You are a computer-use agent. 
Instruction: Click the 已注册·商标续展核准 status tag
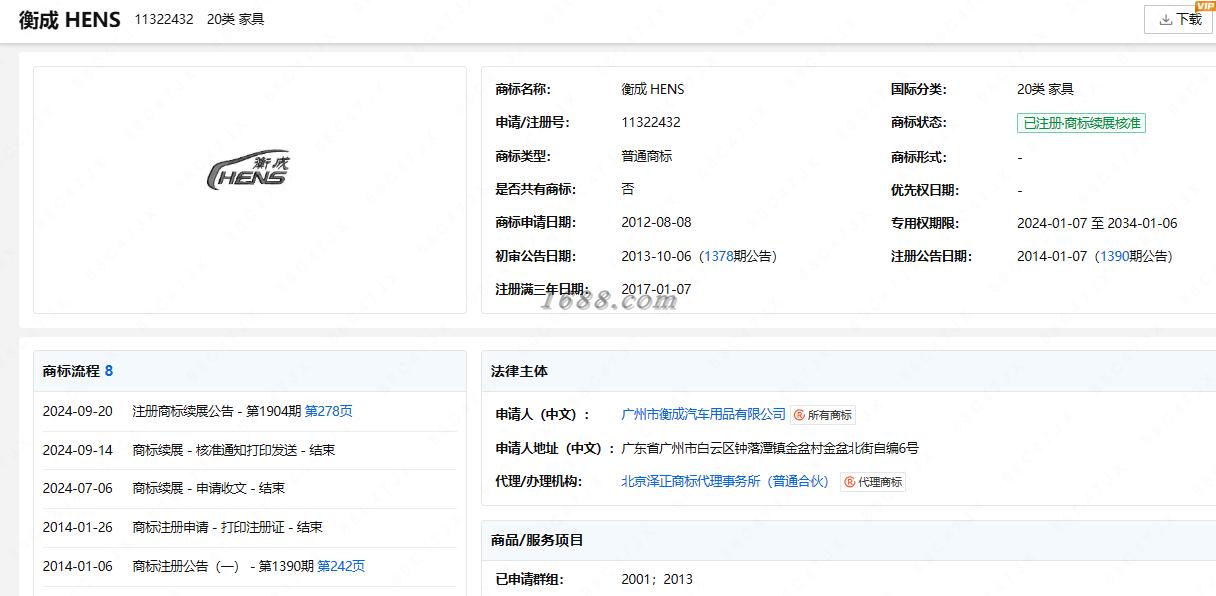pos(1081,123)
